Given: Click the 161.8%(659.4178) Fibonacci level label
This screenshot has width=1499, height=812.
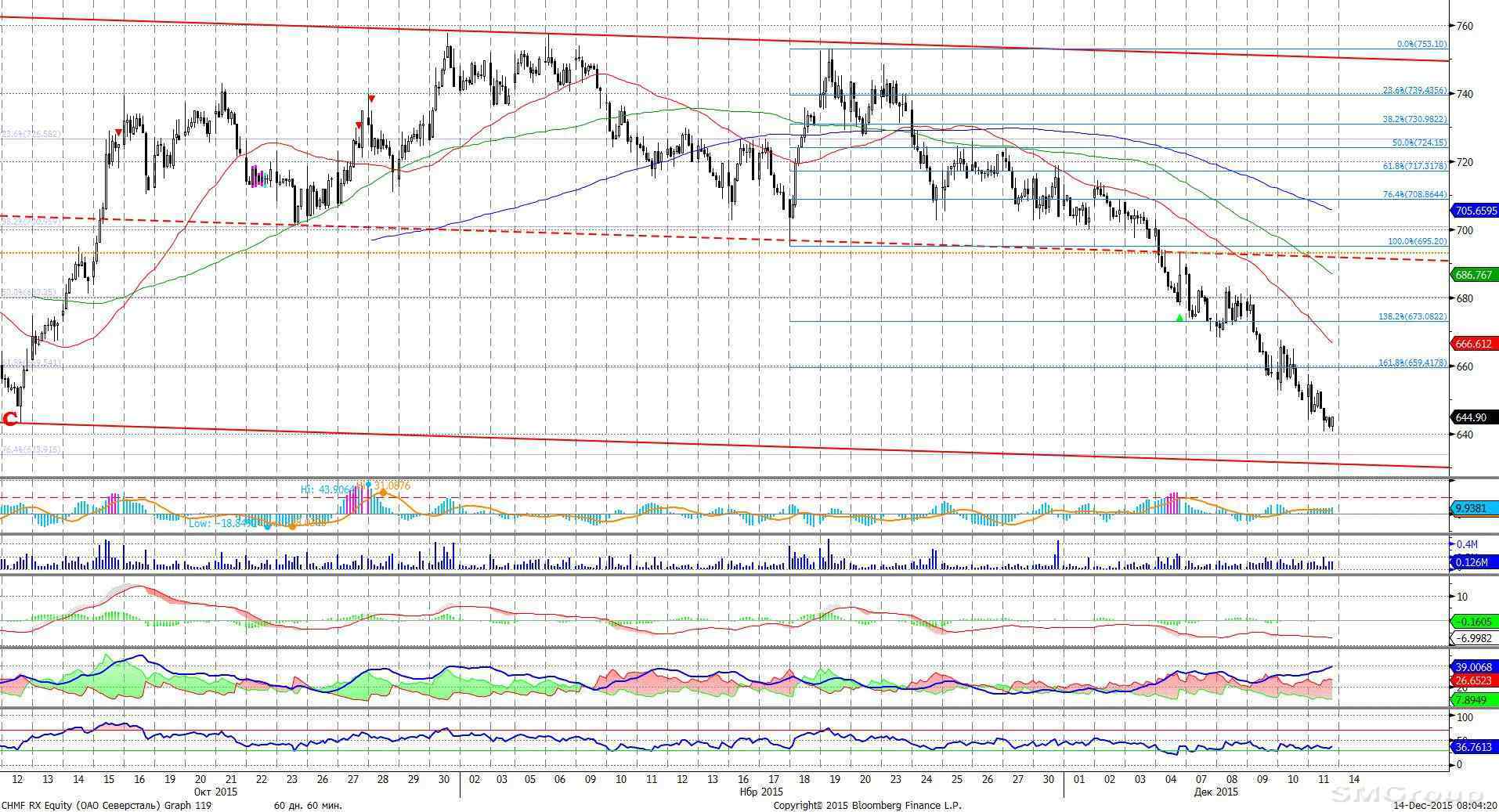Looking at the screenshot, I should coord(1412,363).
